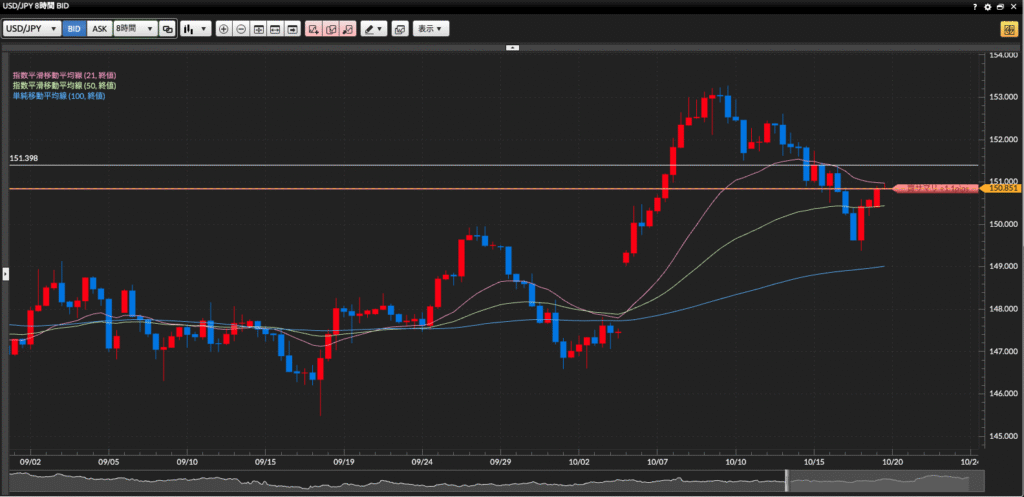Open the 表示 display menu

click(x=431, y=29)
